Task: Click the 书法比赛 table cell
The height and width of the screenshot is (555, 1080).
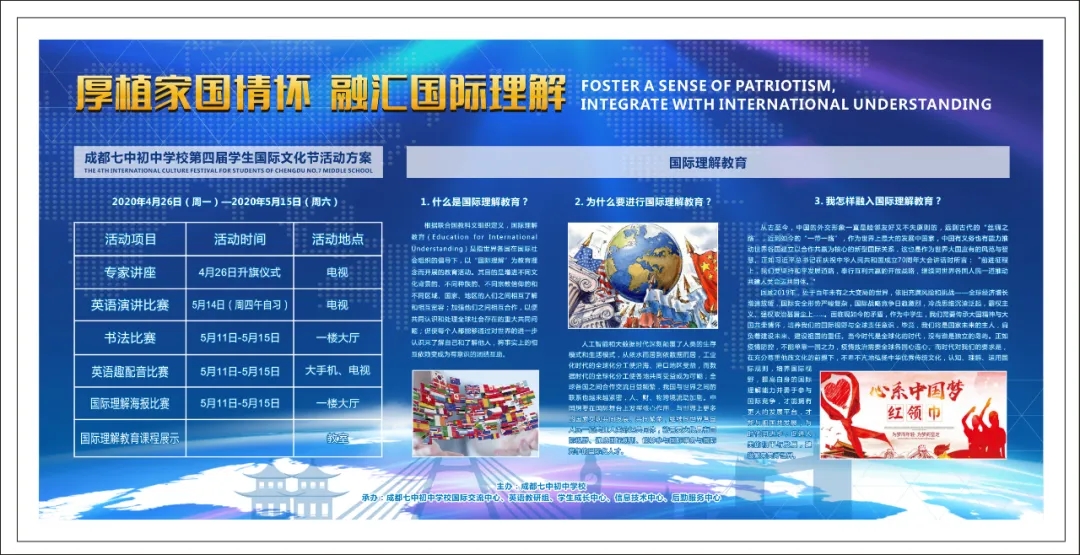Action: pyautogui.click(x=131, y=338)
